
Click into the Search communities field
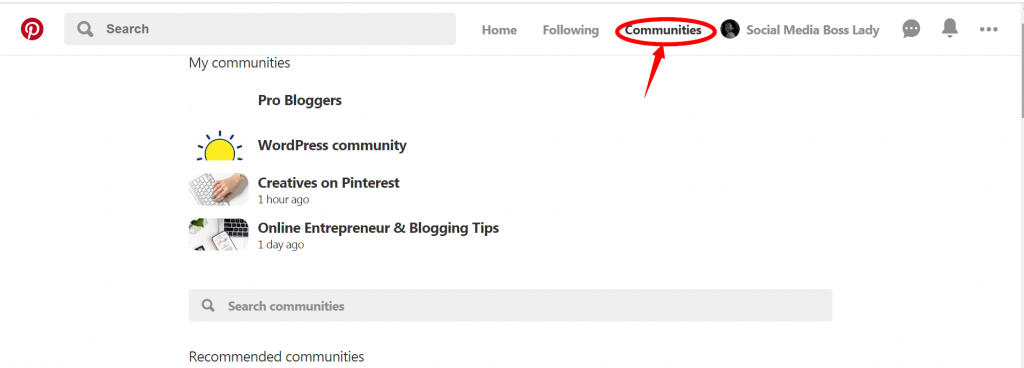click(510, 305)
